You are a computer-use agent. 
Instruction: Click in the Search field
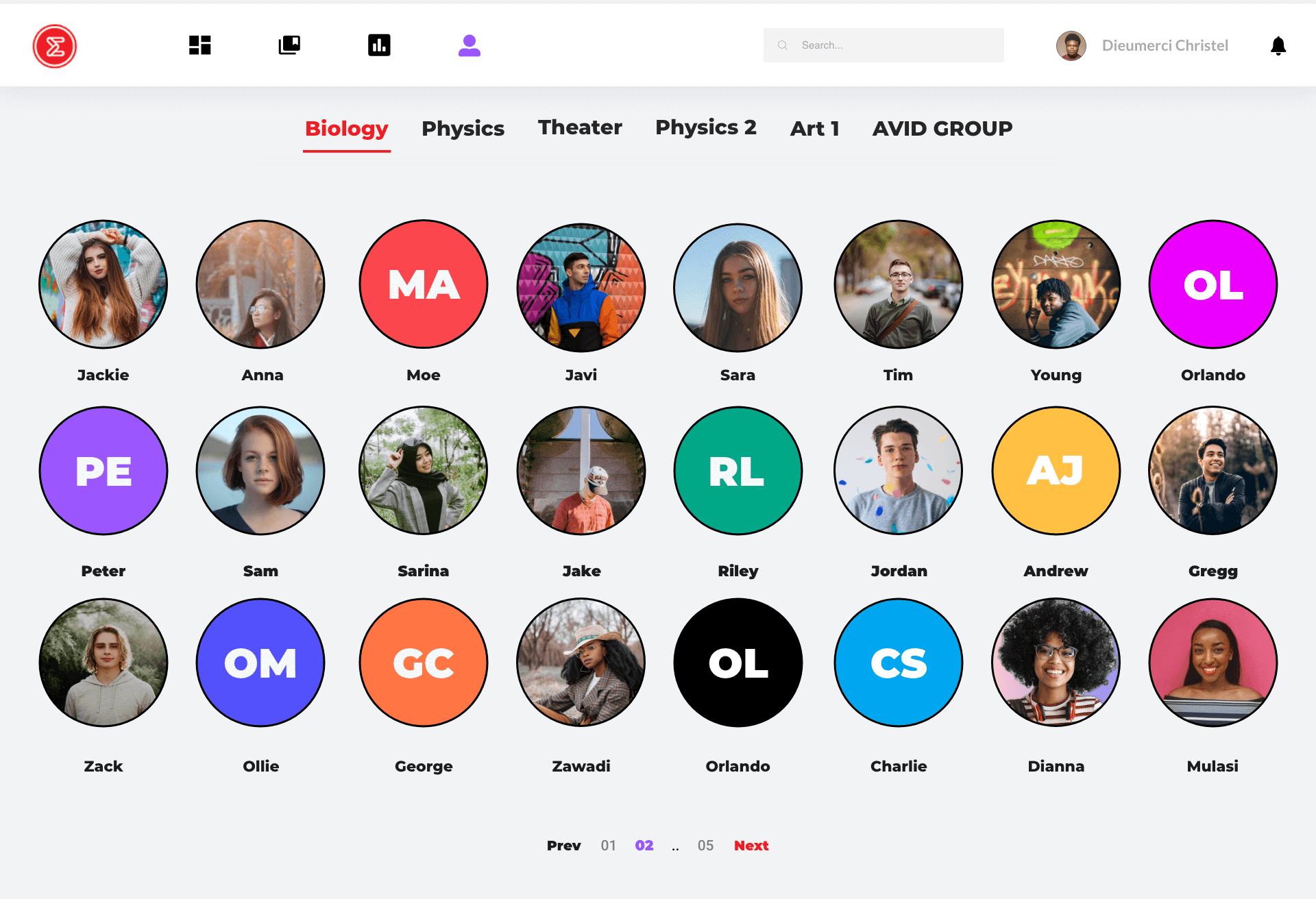(884, 45)
